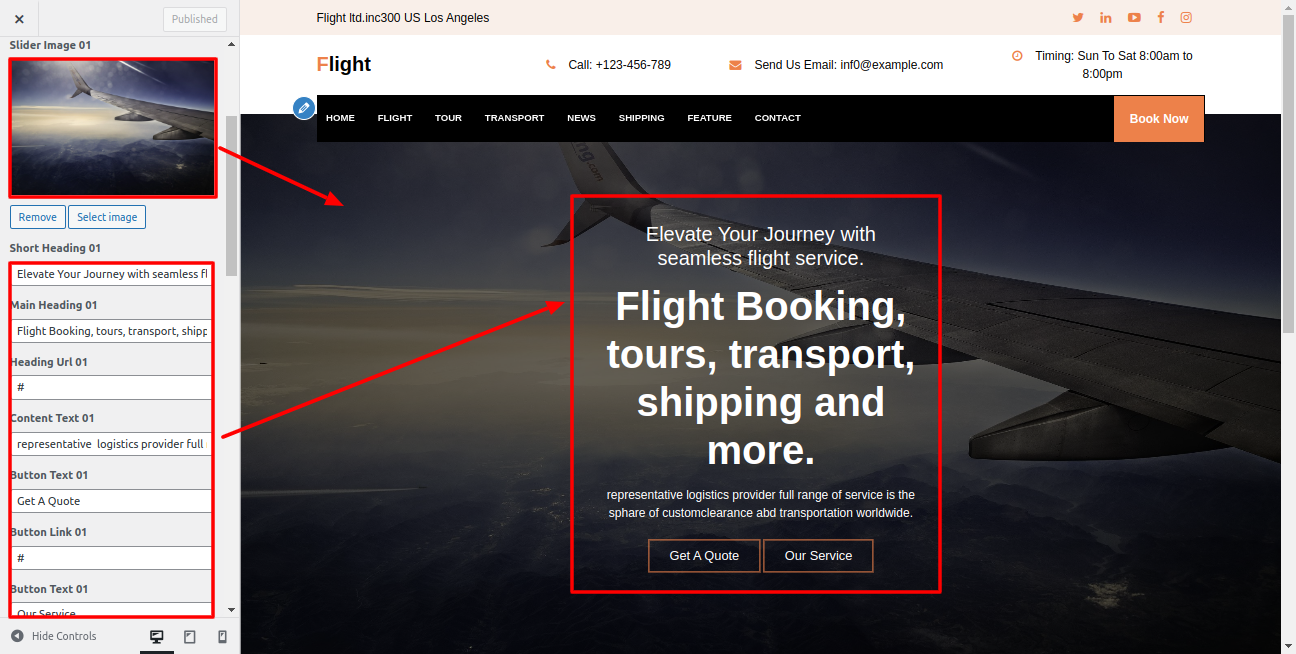
Task: Open the Facebook social icon
Action: pos(1161,18)
